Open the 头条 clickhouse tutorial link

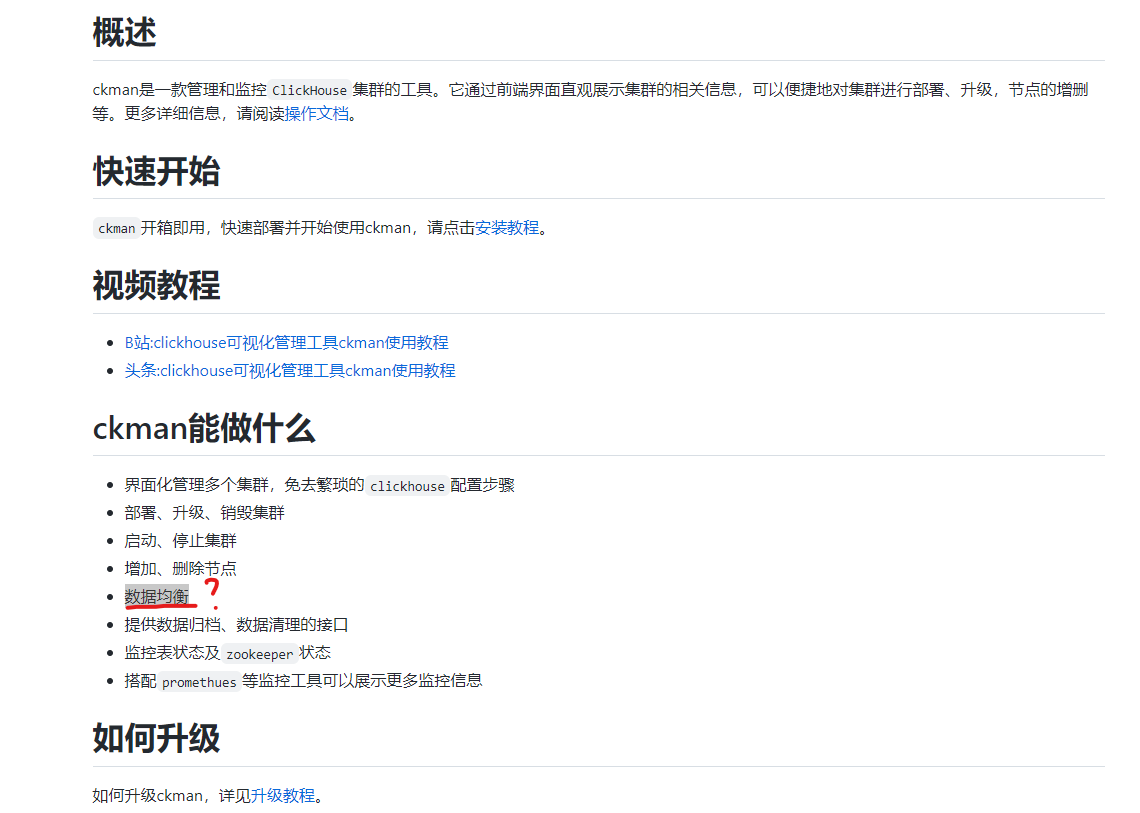(290, 371)
